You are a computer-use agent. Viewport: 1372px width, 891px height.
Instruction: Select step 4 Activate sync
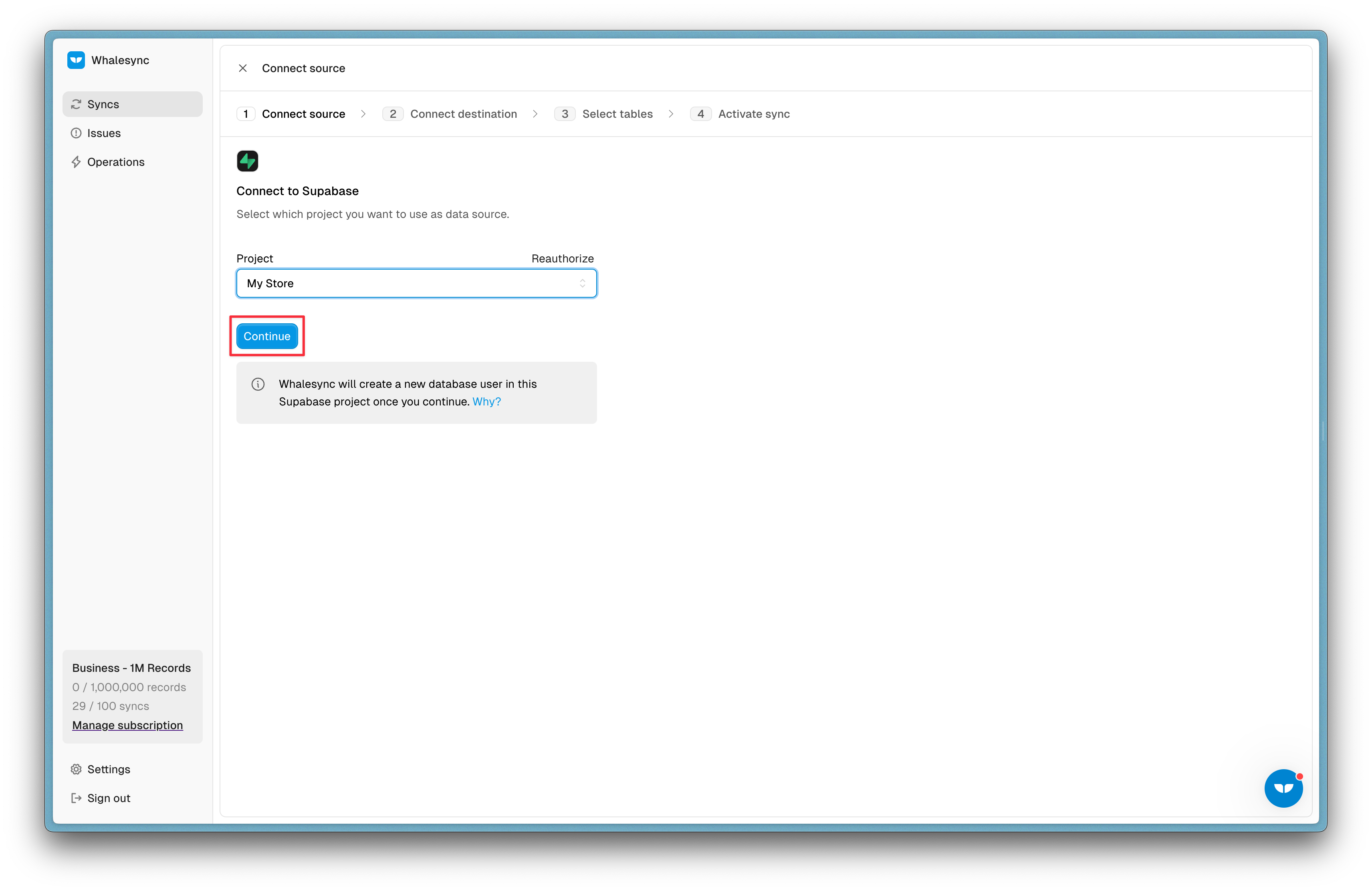click(740, 114)
